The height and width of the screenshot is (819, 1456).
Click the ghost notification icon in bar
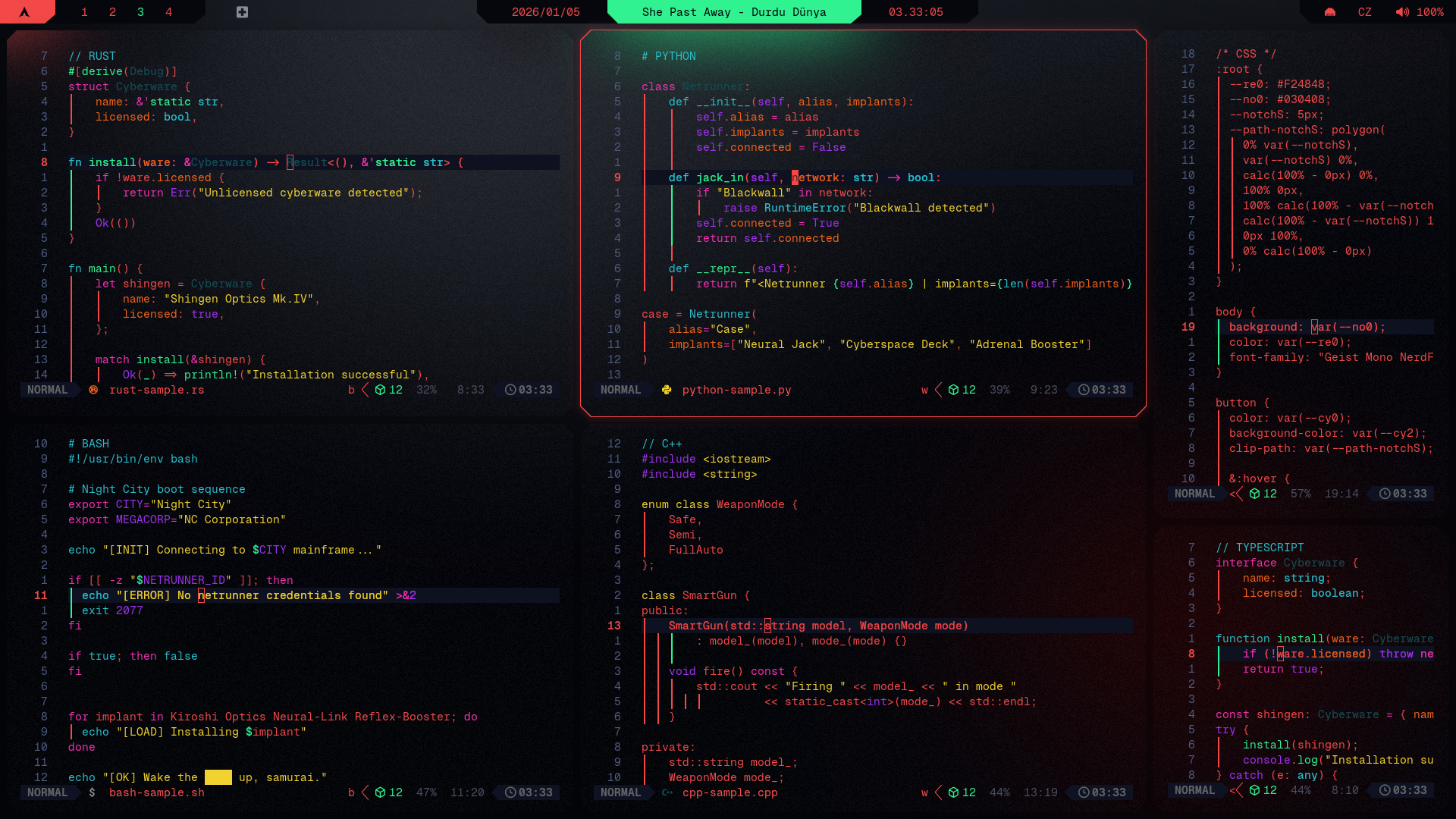coord(1329,12)
